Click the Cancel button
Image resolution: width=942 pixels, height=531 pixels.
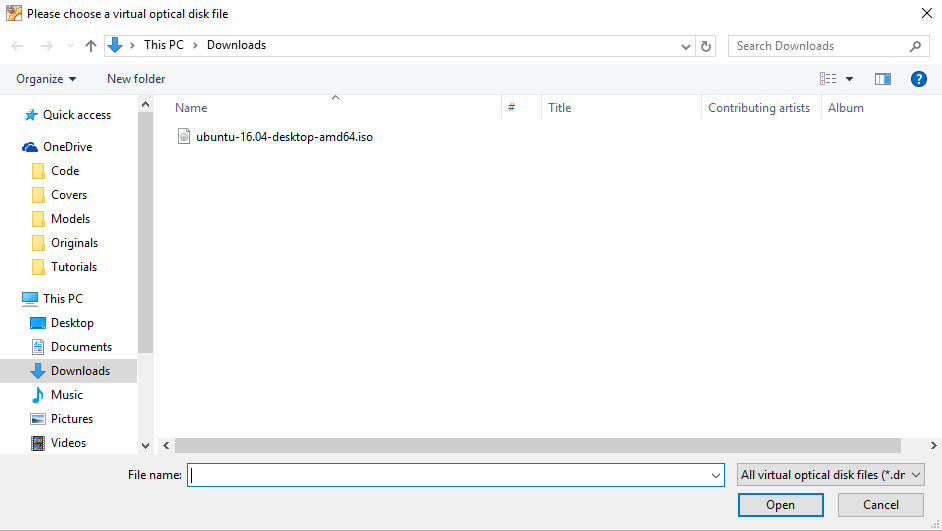881,505
